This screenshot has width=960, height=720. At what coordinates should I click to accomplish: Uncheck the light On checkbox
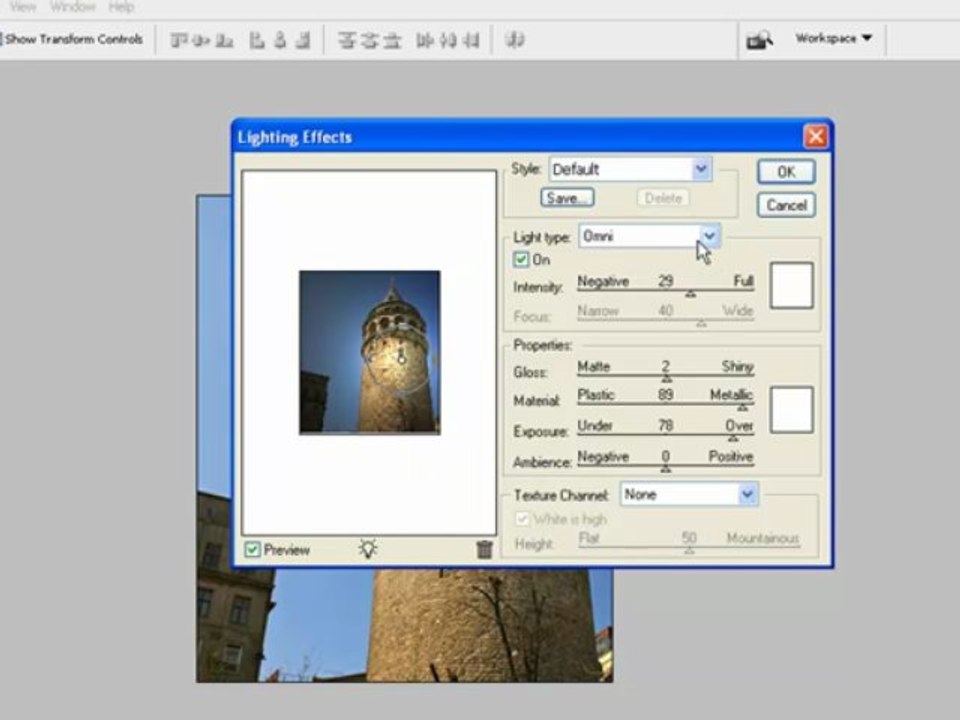coord(521,260)
